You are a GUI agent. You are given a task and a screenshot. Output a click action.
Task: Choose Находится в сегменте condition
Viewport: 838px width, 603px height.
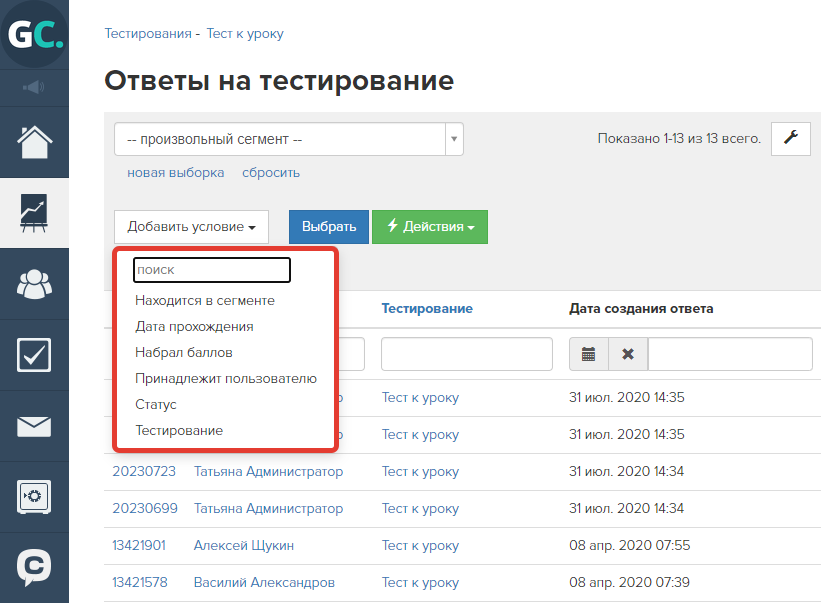click(205, 300)
